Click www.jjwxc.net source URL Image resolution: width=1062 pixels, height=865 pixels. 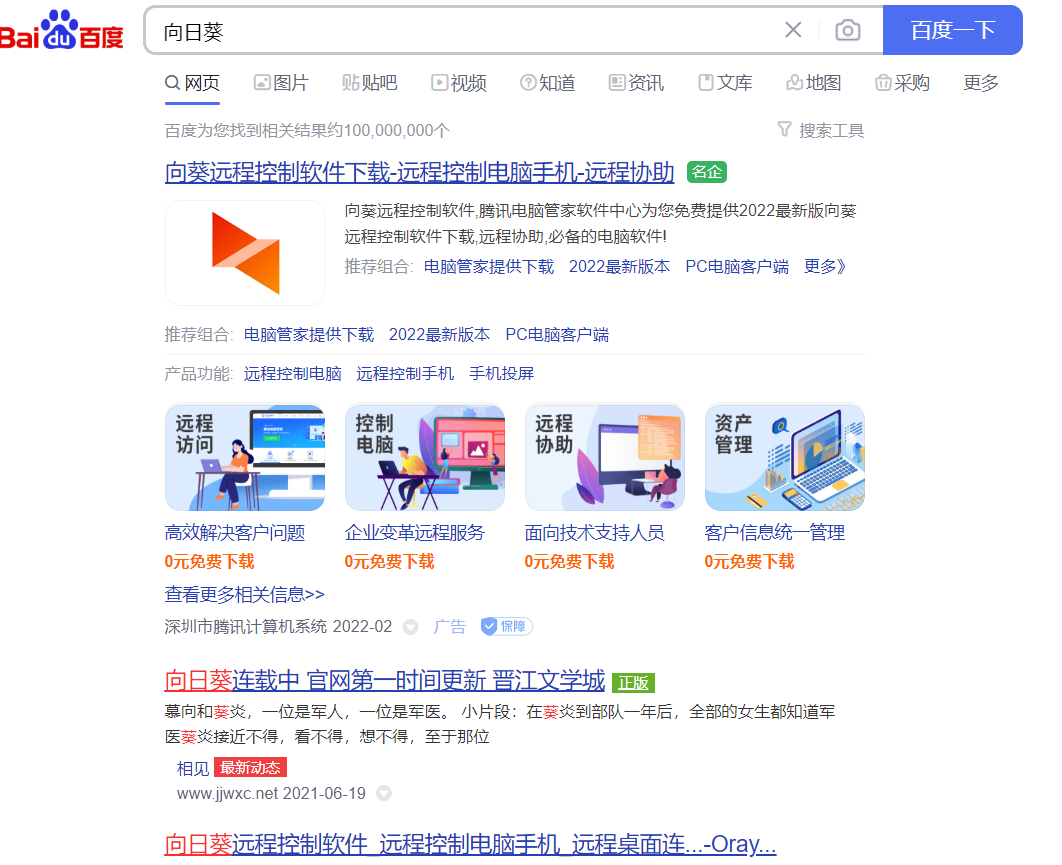pos(228,793)
